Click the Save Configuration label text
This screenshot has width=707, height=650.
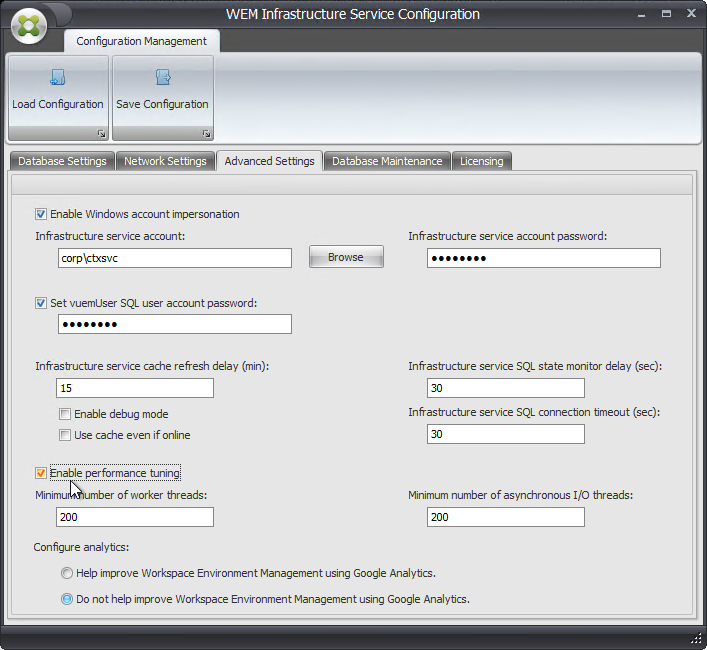tap(162, 104)
